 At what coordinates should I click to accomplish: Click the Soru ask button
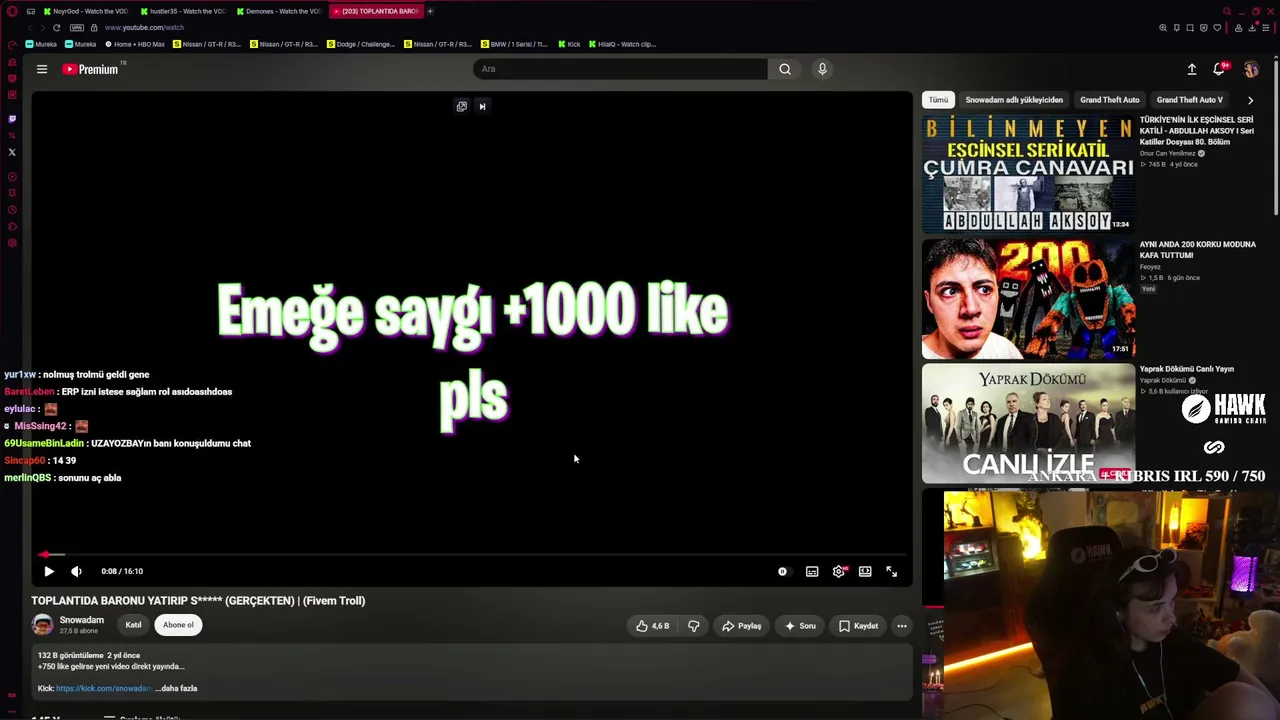pos(800,626)
